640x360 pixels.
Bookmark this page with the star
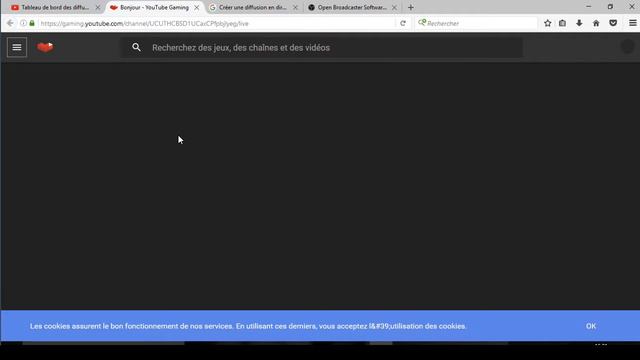click(547, 23)
